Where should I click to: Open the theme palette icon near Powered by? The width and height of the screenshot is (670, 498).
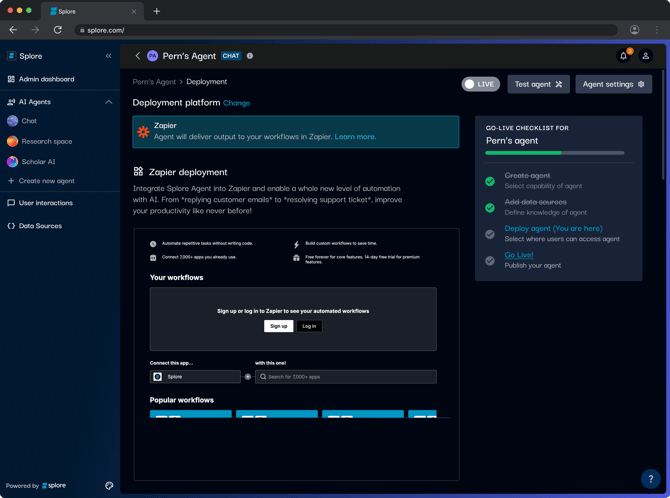(109, 486)
